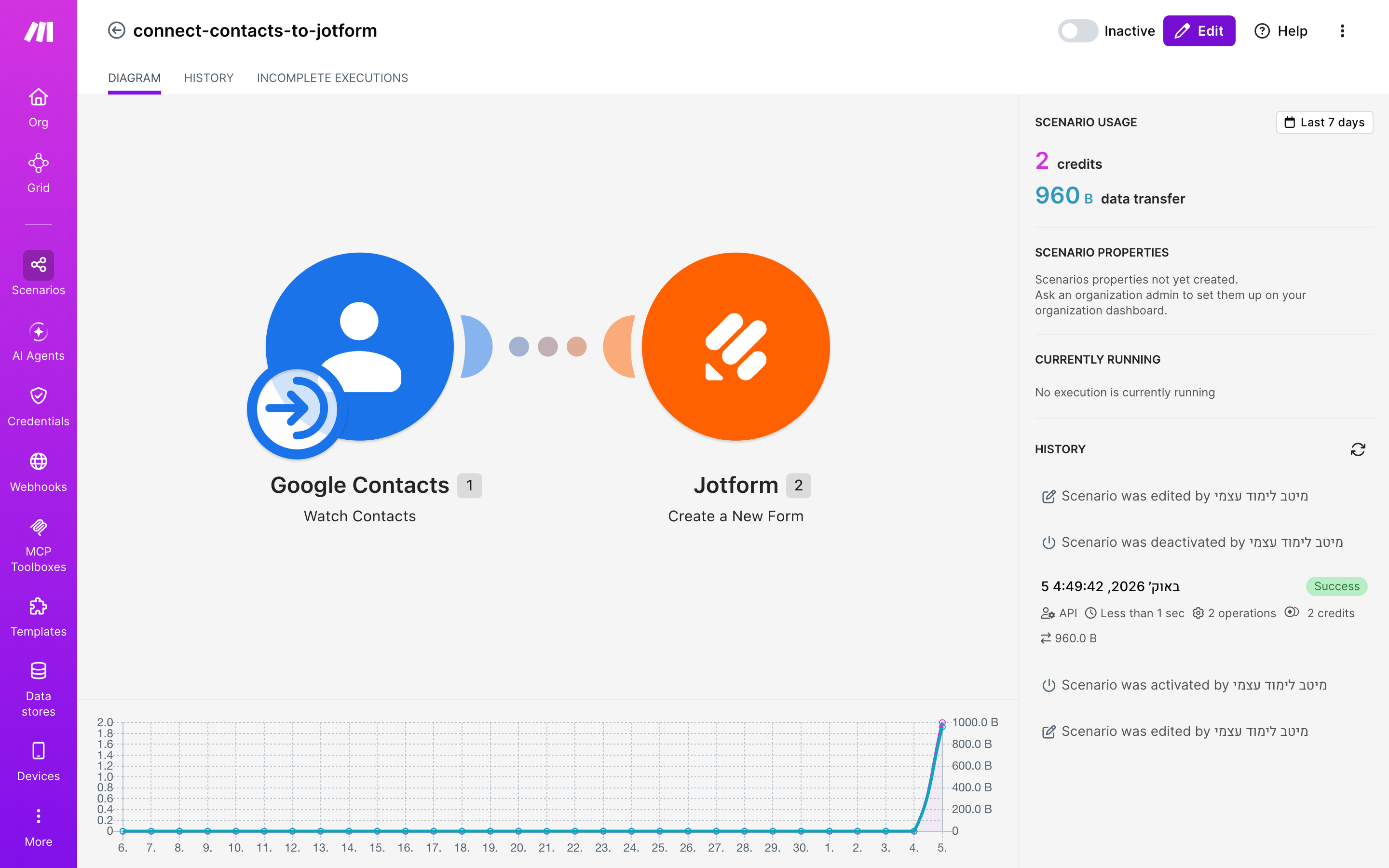Open the Incomplete Executions tab
Screen dimensions: 1389x868
coord(332,78)
